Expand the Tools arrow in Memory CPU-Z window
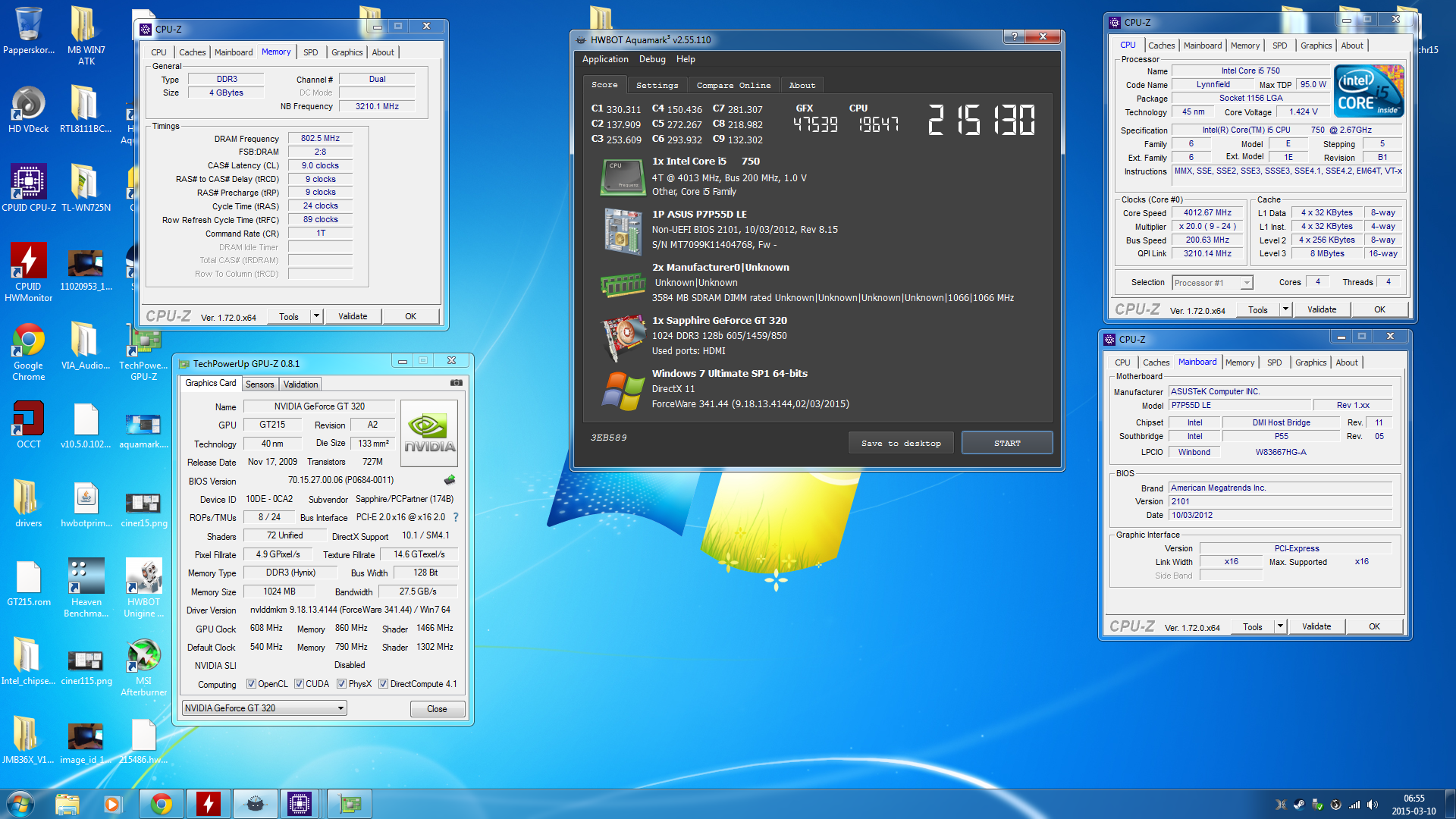The image size is (1456, 819). point(316,316)
